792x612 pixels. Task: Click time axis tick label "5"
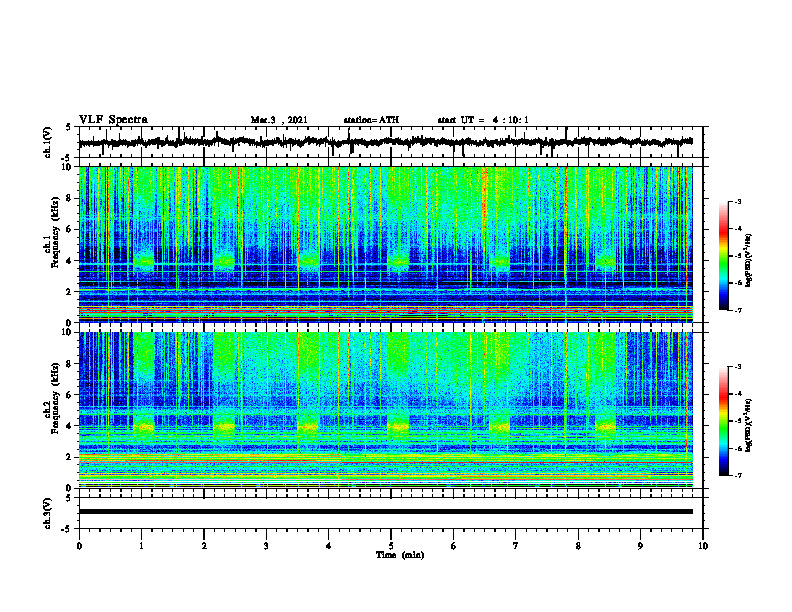391,546
